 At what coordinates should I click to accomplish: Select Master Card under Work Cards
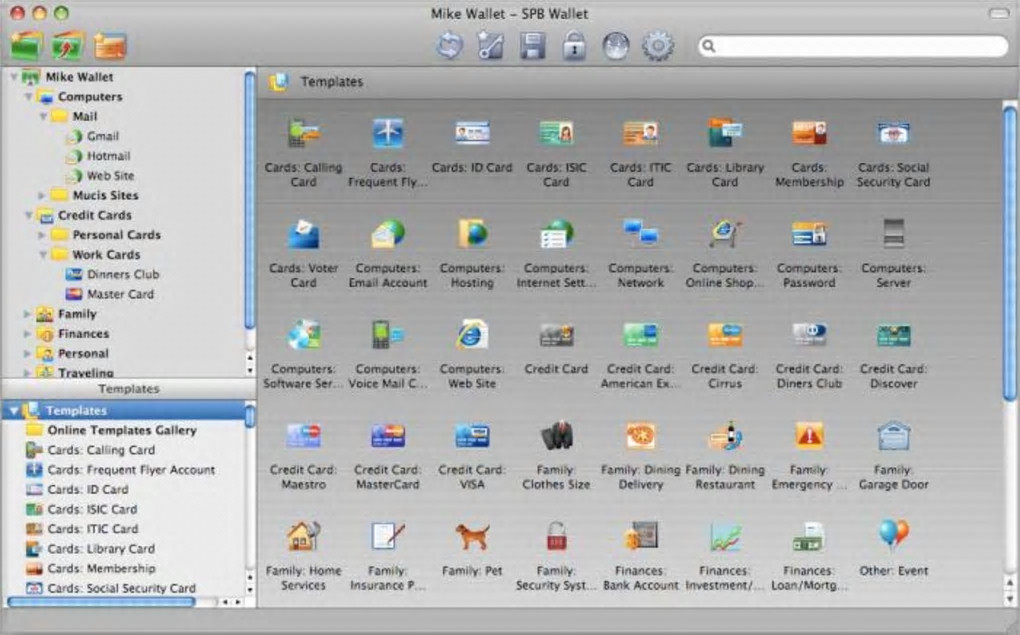pyautogui.click(x=120, y=294)
